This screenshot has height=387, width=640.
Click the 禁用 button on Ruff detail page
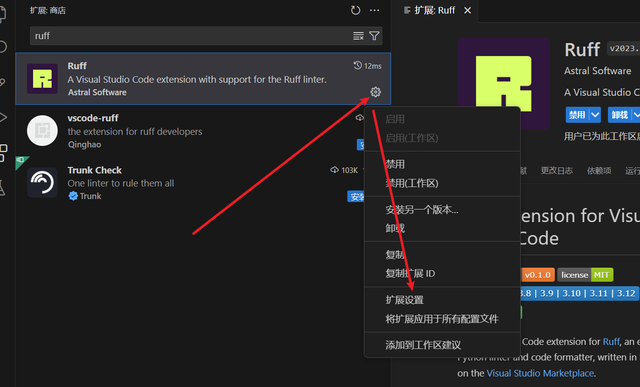(x=577, y=115)
